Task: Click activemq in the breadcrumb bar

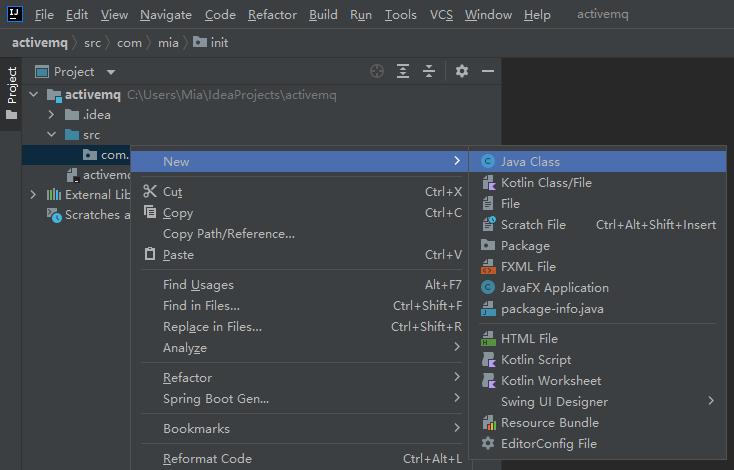Action: (40, 43)
